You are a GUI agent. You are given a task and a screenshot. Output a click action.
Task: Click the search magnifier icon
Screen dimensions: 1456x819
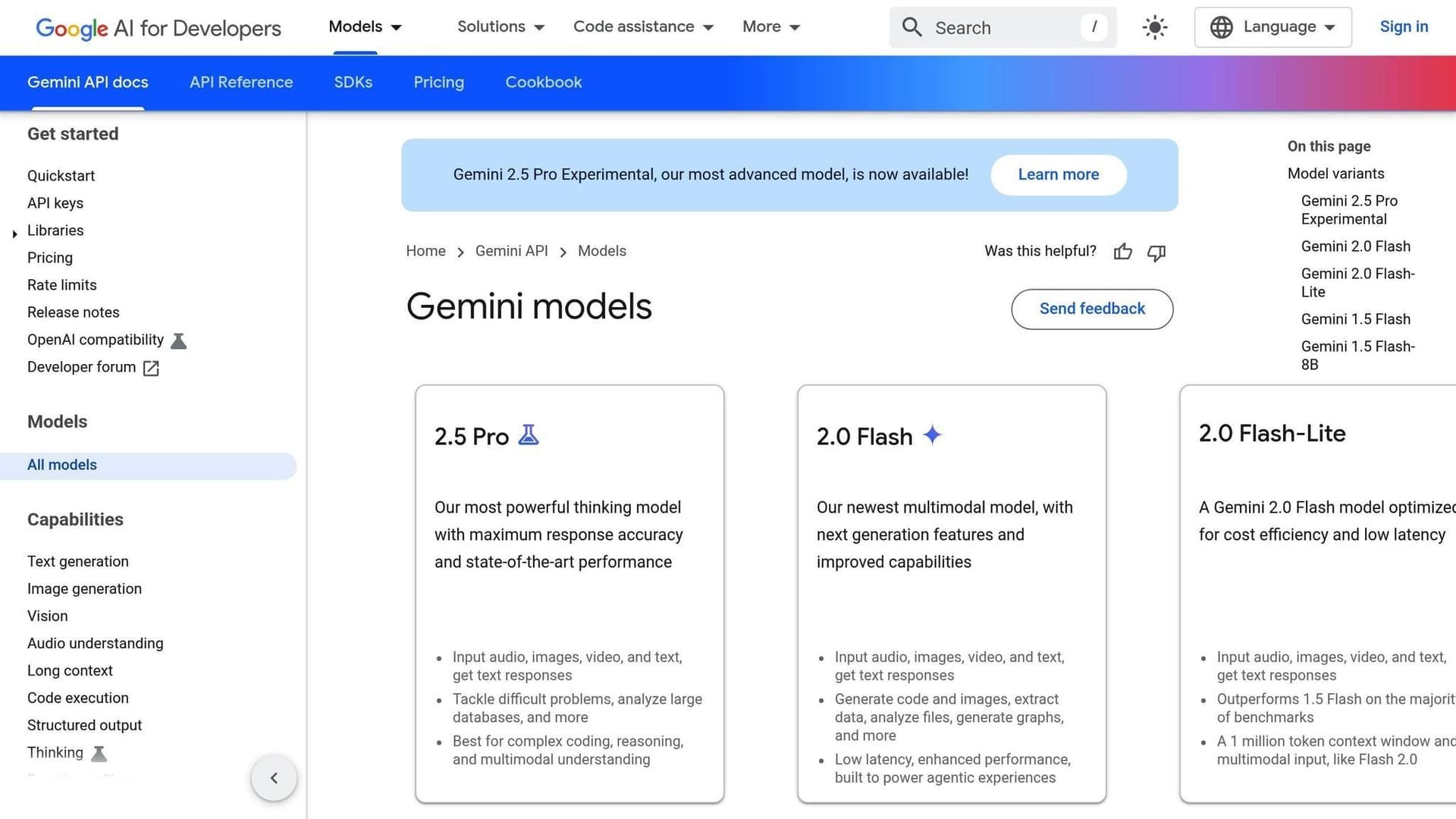(x=912, y=27)
